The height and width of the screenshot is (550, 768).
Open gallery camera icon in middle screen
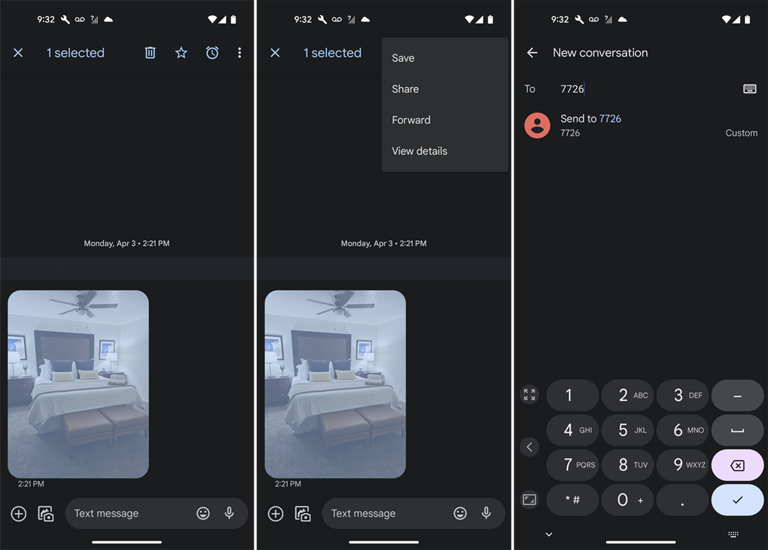click(303, 513)
